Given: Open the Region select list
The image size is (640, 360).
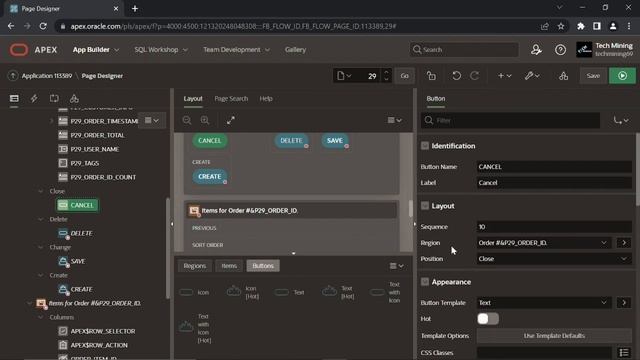Looking at the screenshot, I should tap(543, 243).
